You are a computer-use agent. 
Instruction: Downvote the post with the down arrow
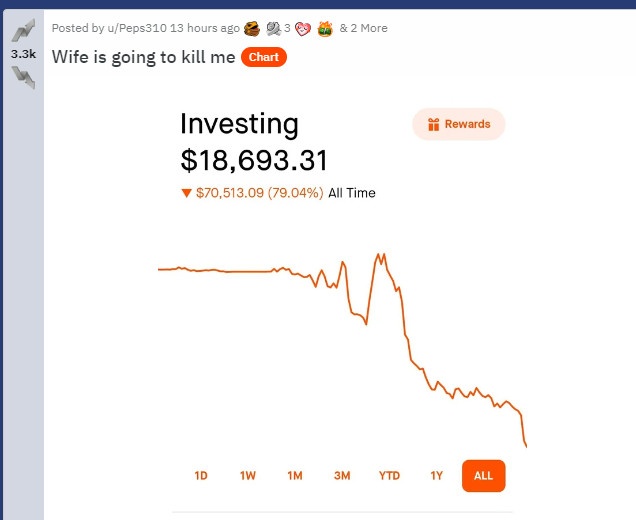click(22, 77)
